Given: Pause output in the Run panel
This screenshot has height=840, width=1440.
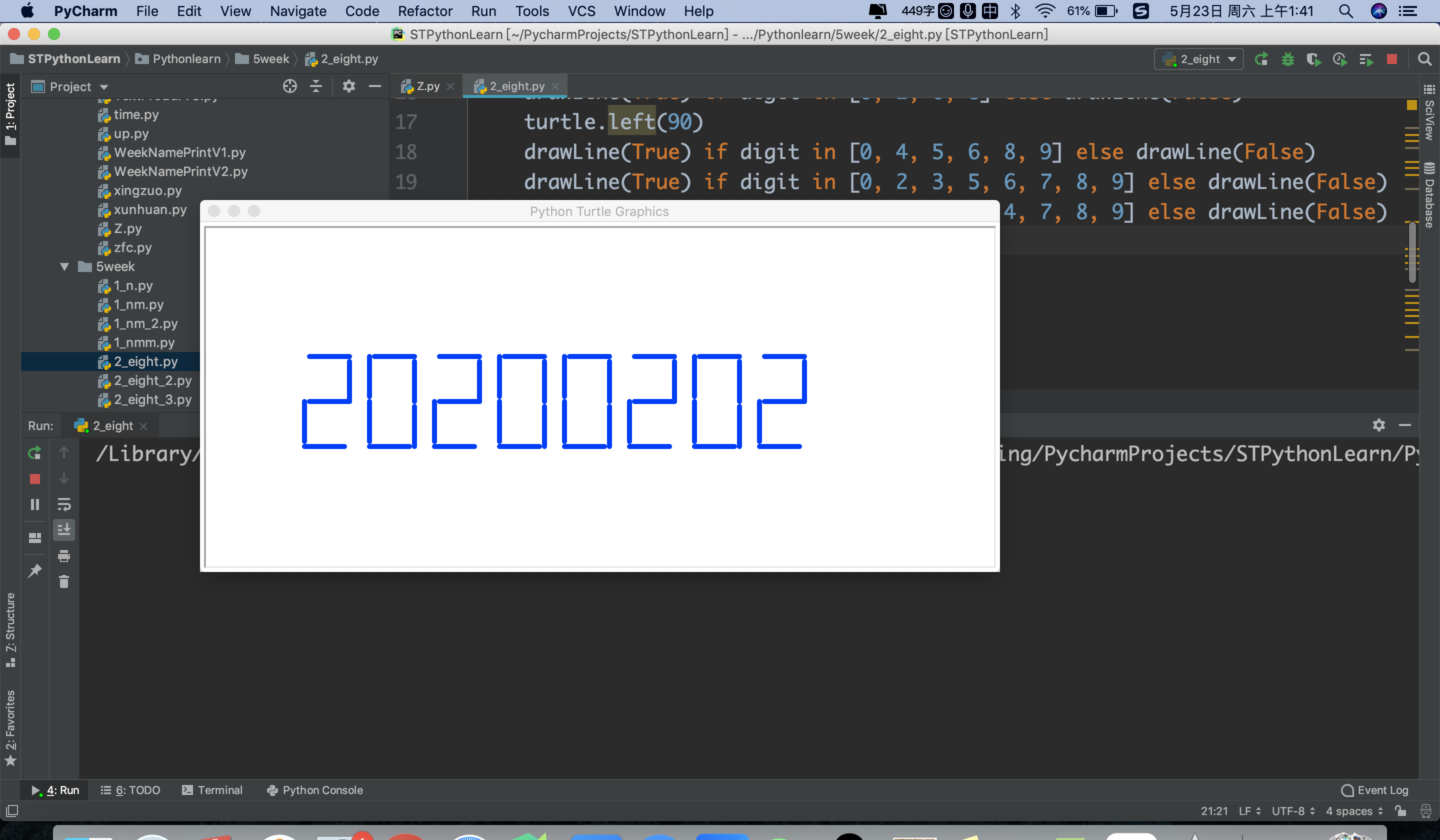Looking at the screenshot, I should (35, 504).
